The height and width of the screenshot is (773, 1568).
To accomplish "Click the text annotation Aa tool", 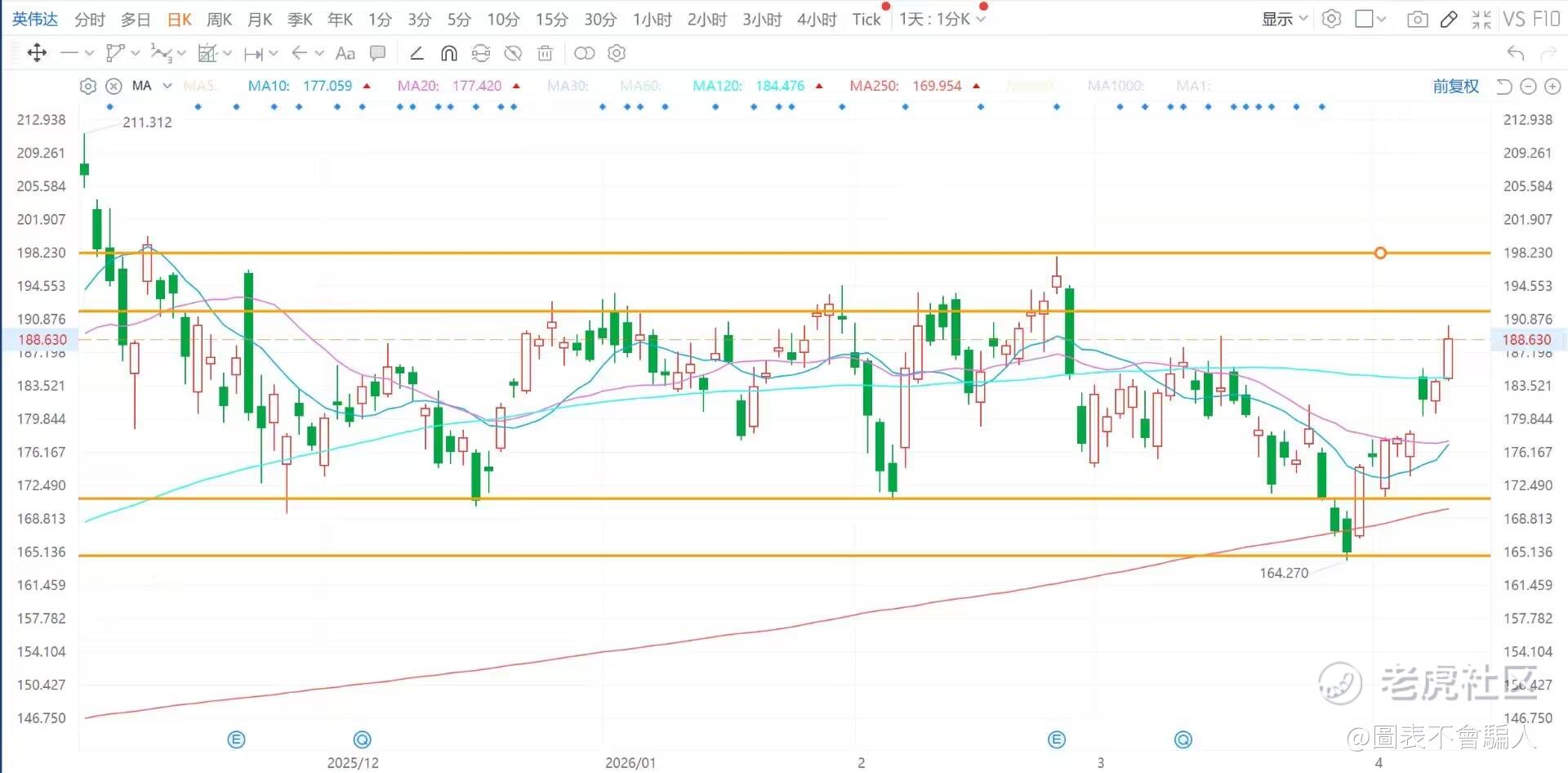I will click(345, 53).
